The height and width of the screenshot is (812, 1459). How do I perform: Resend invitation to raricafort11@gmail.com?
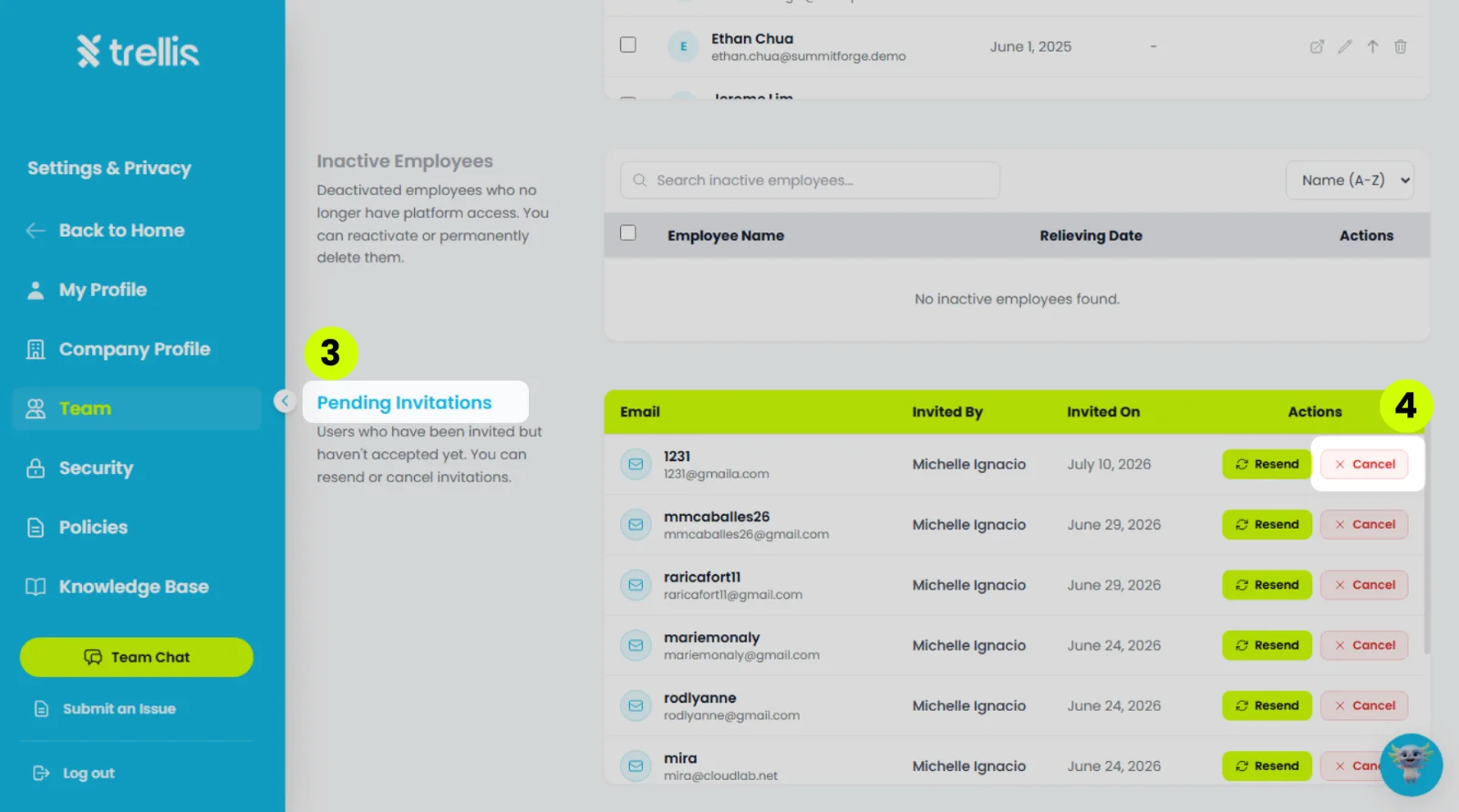[1267, 585]
